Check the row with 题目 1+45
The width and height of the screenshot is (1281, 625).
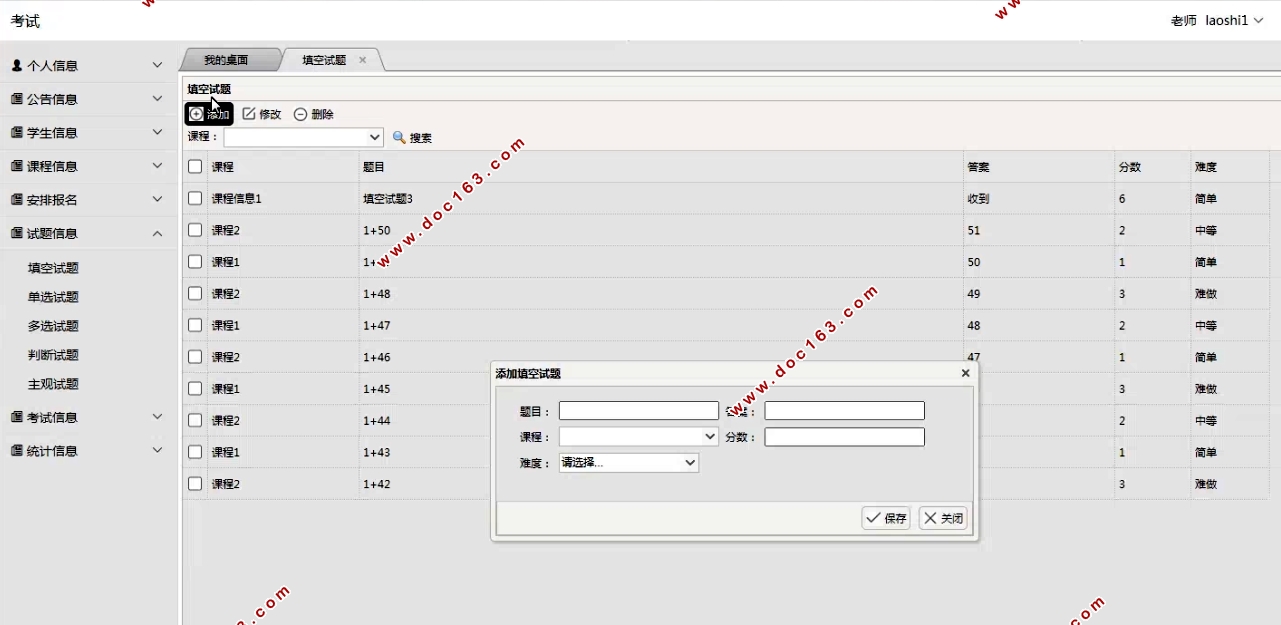click(195, 388)
